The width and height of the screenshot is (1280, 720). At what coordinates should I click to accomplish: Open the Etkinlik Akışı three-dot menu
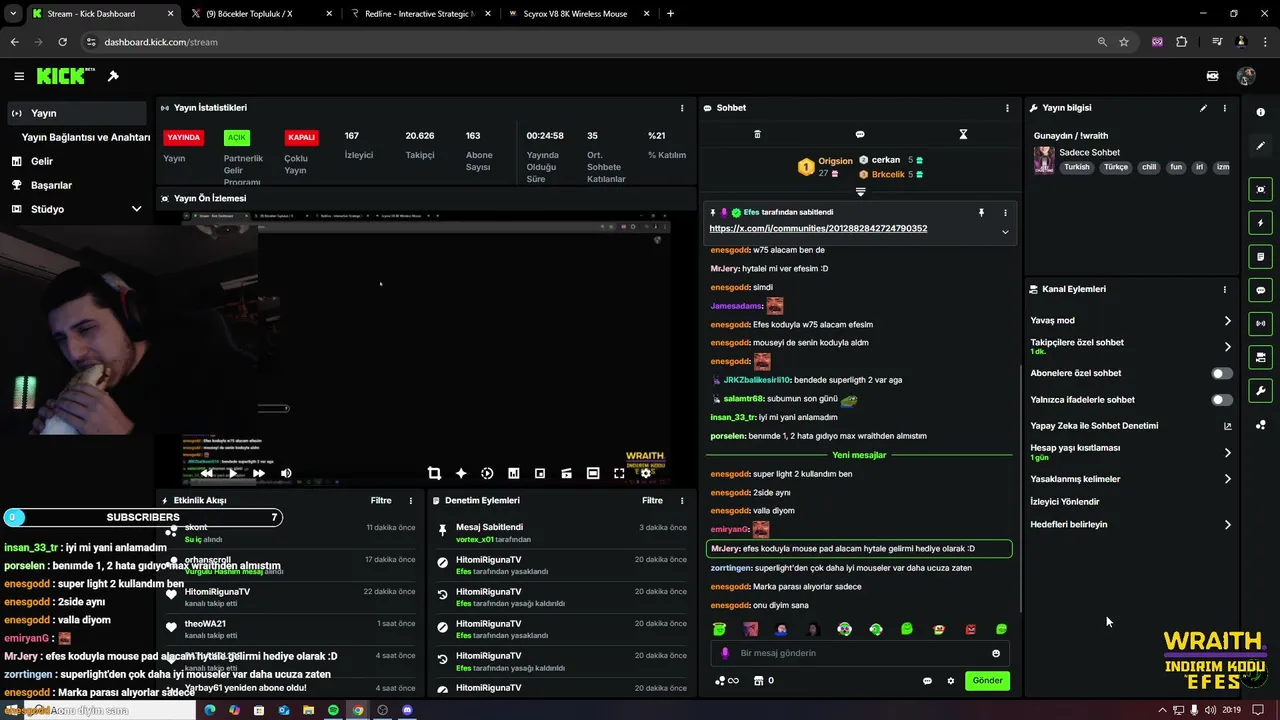(x=410, y=501)
